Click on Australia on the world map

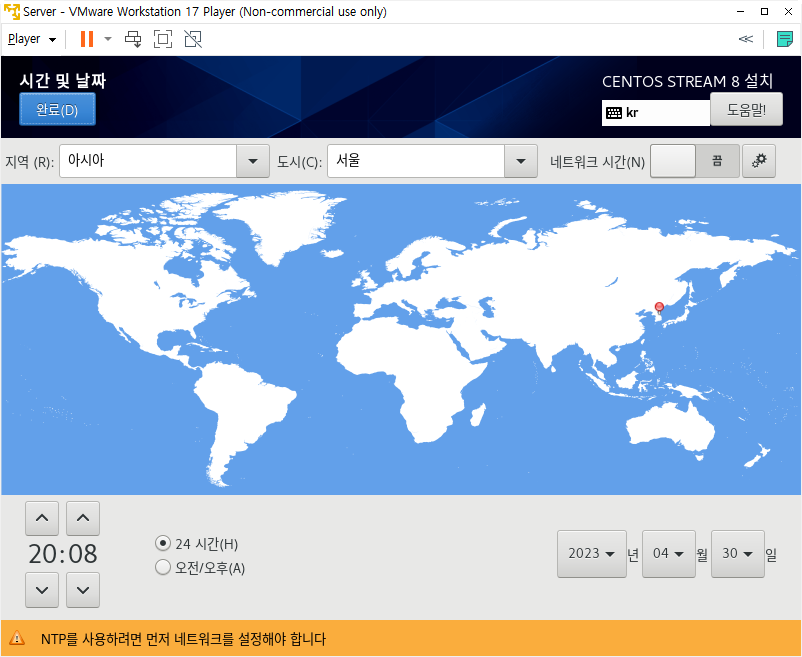[x=671, y=428]
